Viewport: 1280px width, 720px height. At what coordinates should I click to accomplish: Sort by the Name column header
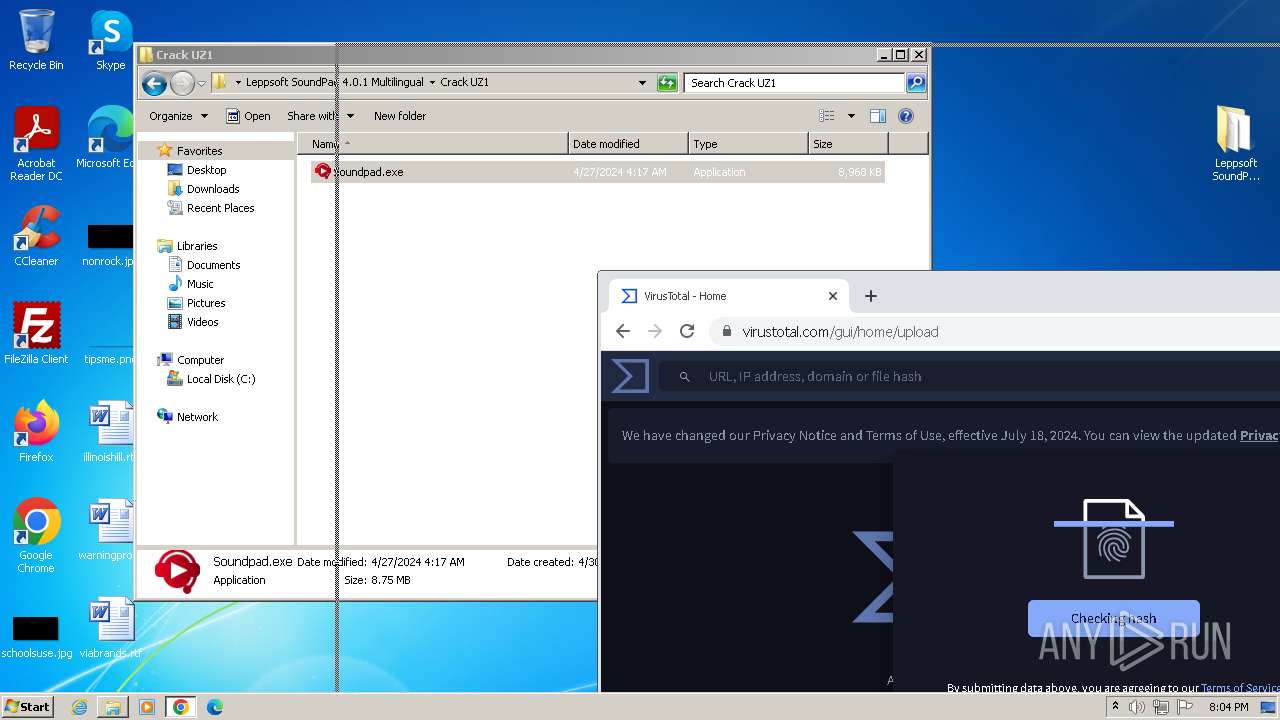[432, 144]
